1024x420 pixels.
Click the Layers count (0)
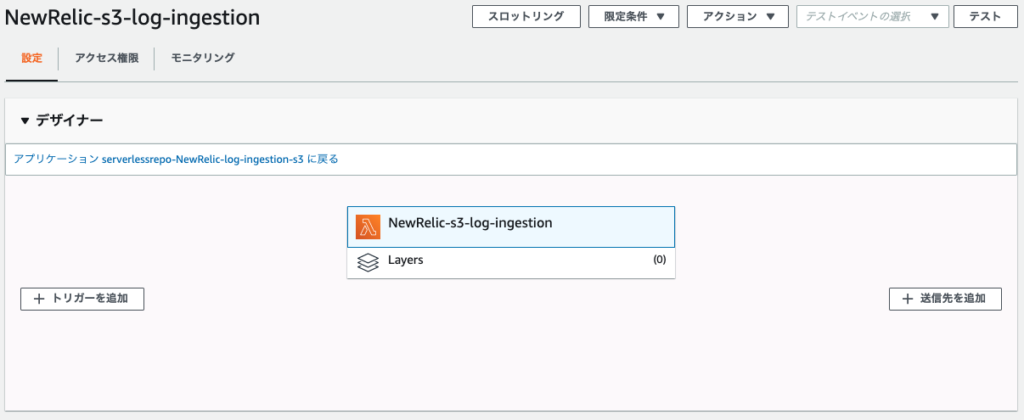(x=660, y=259)
